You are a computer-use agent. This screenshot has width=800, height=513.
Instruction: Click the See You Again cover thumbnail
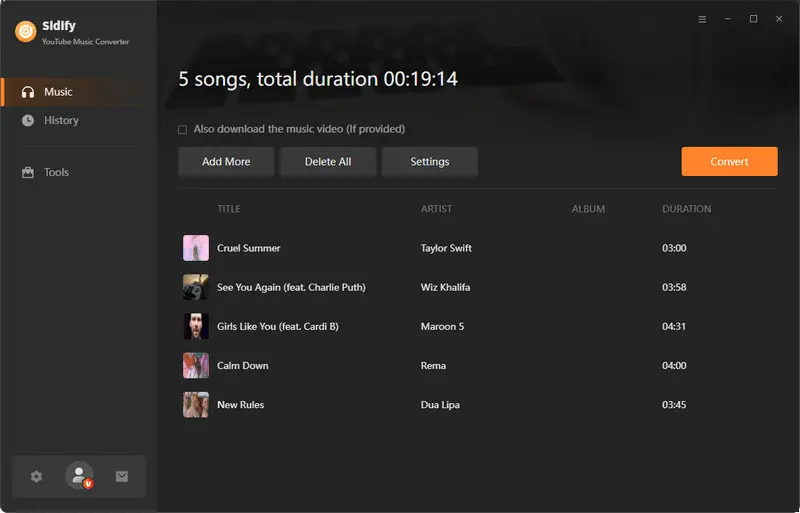pos(196,287)
